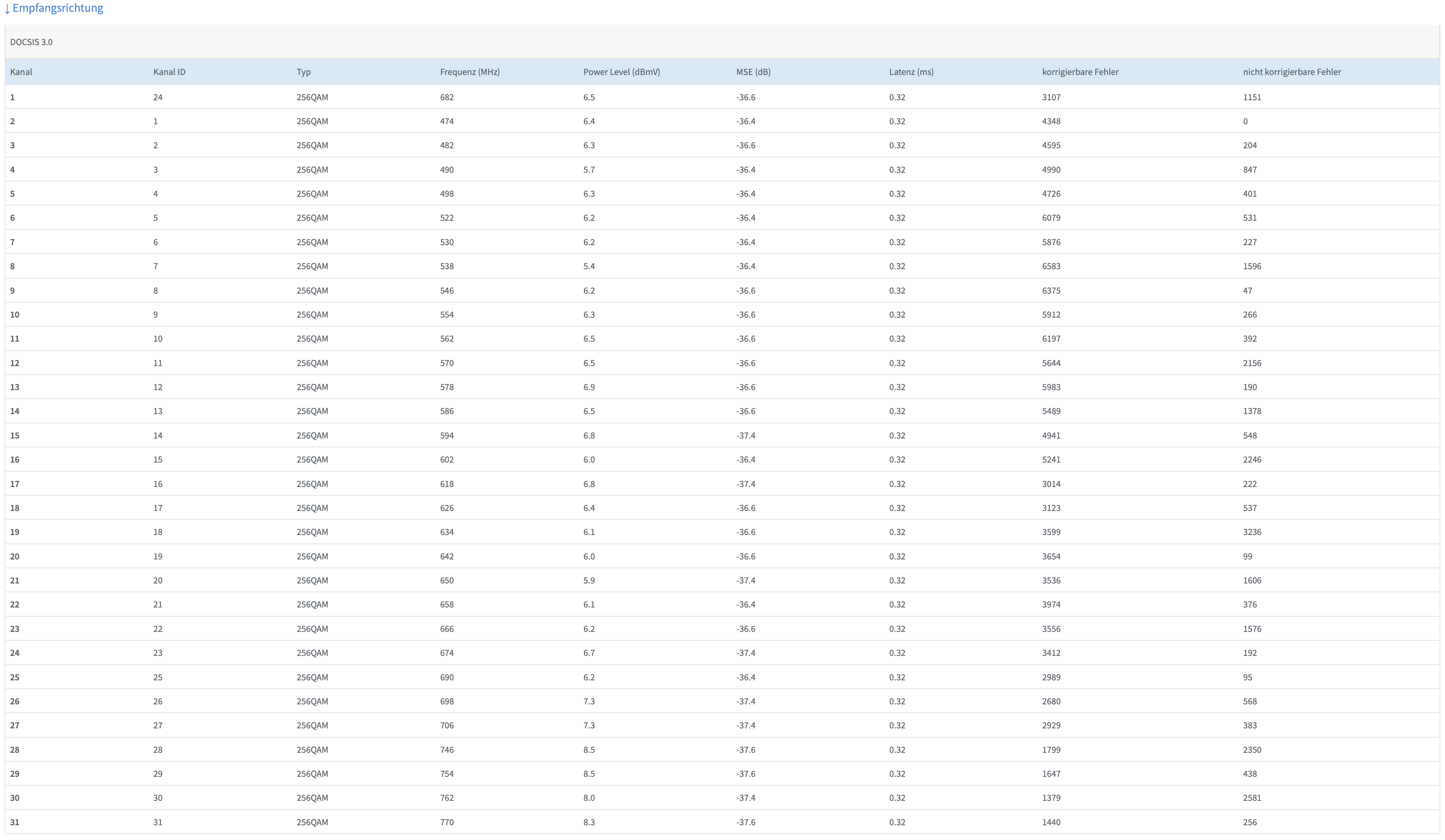Click correctable error value 6583
The width and height of the screenshot is (1445, 840).
[1051, 267]
